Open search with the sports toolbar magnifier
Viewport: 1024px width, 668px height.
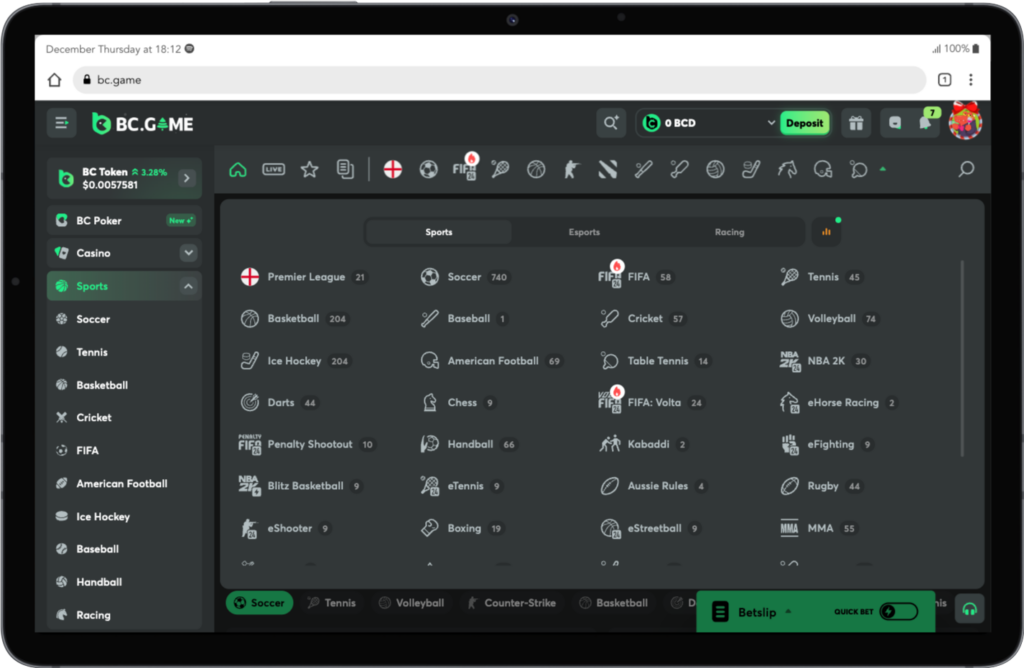coord(967,170)
